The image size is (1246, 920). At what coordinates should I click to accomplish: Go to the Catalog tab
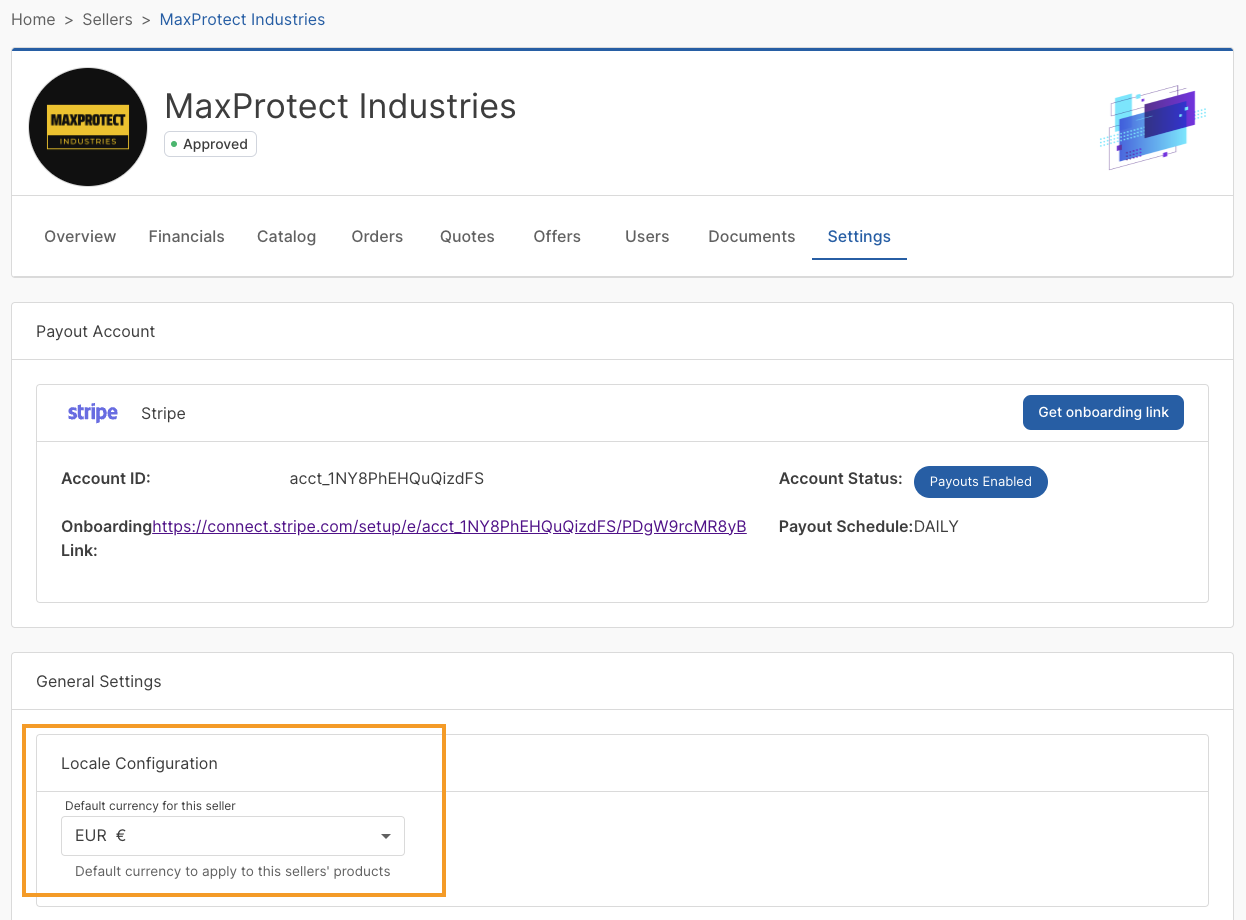pos(286,237)
